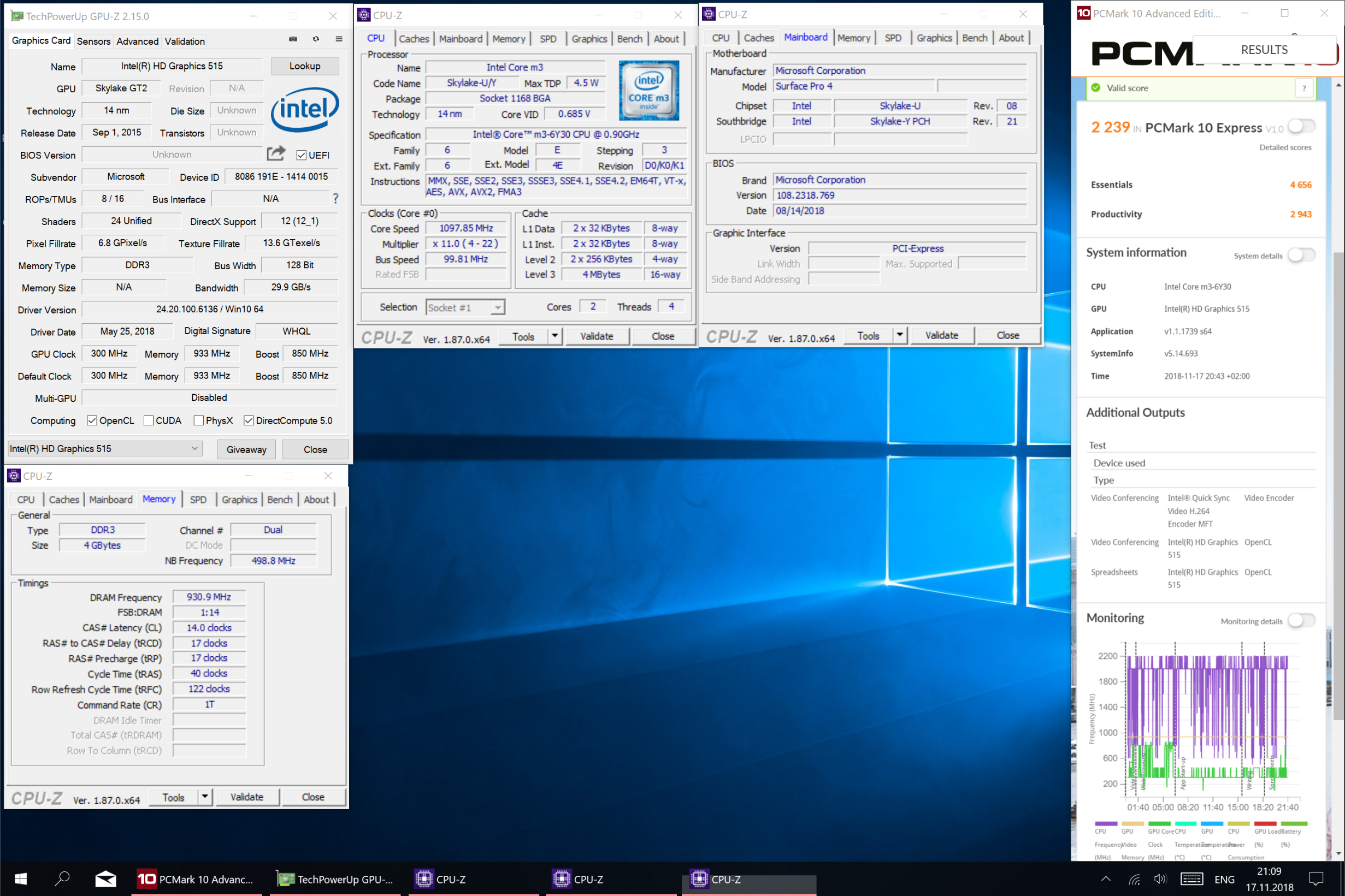Click the Model Surface Pro 4 field
This screenshot has width=1345, height=896.
[854, 86]
